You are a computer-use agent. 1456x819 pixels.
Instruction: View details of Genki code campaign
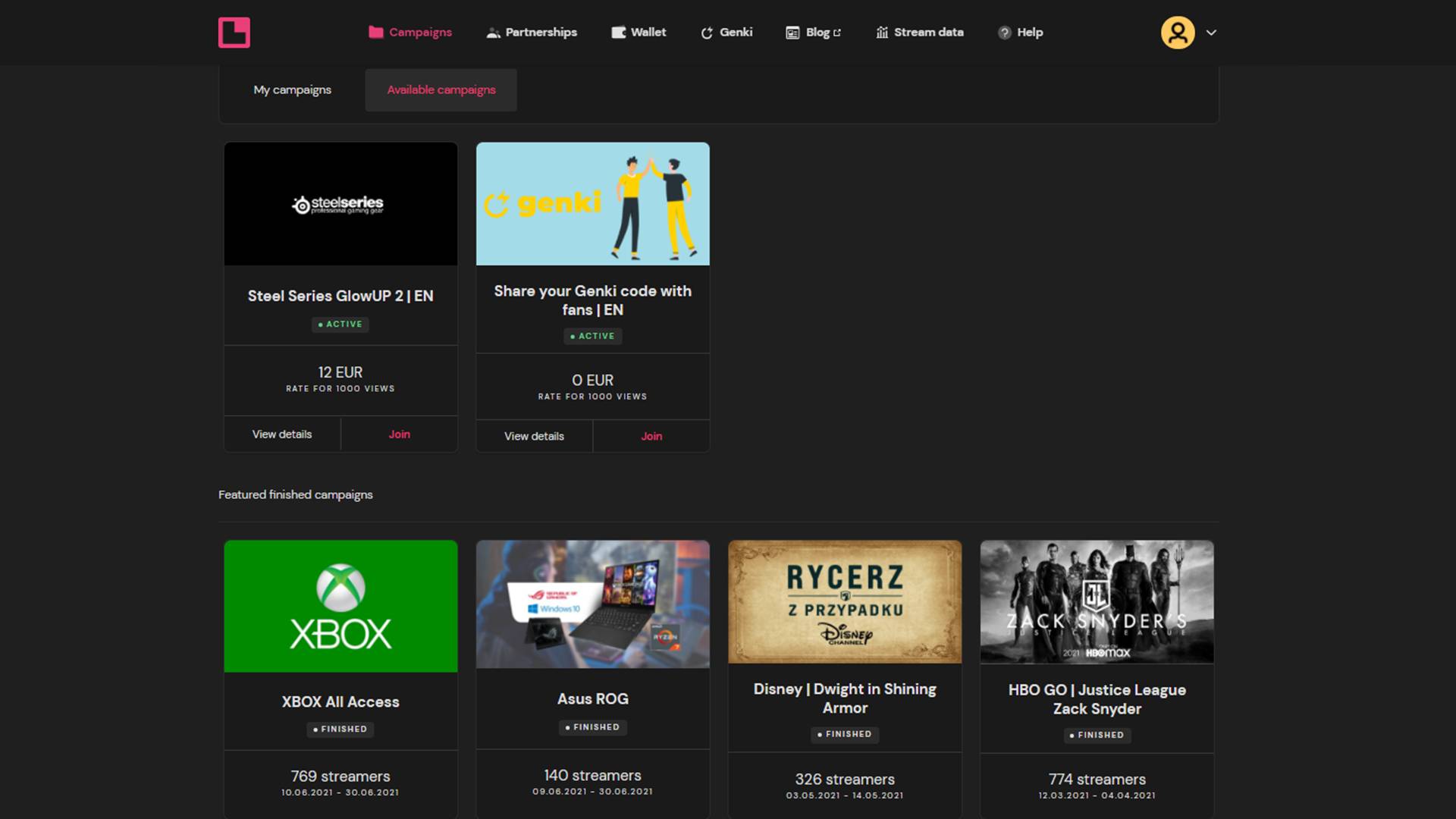535,436
